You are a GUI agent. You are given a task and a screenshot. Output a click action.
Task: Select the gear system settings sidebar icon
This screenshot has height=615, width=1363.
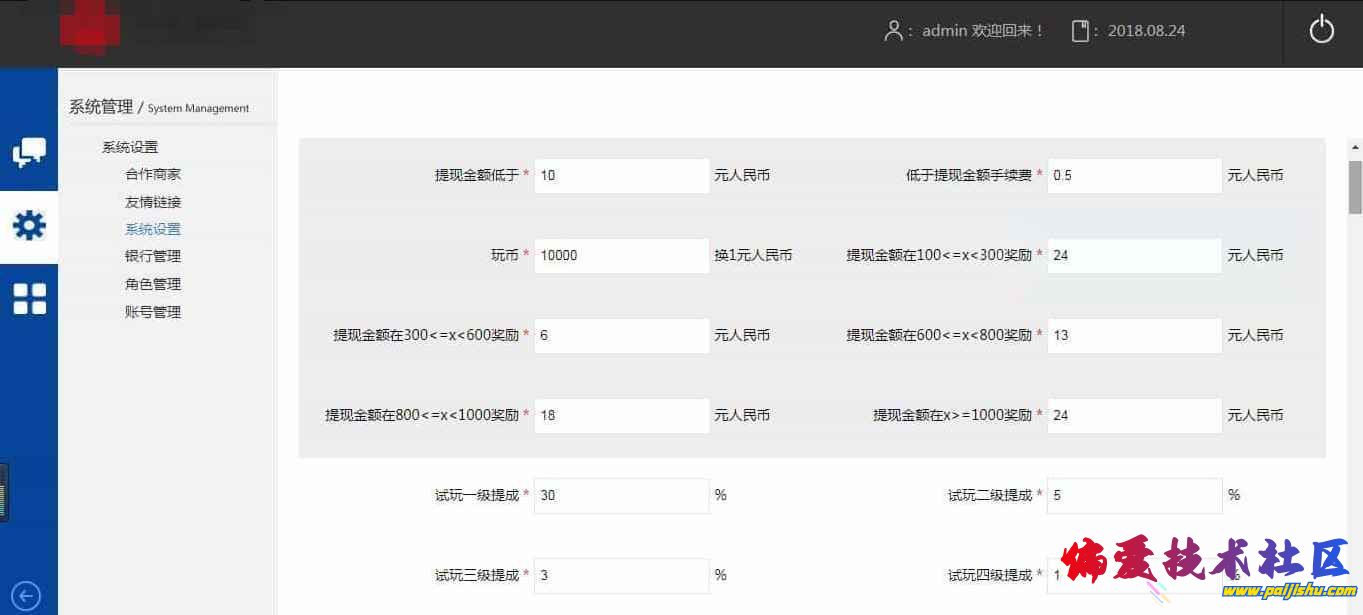pyautogui.click(x=29, y=226)
